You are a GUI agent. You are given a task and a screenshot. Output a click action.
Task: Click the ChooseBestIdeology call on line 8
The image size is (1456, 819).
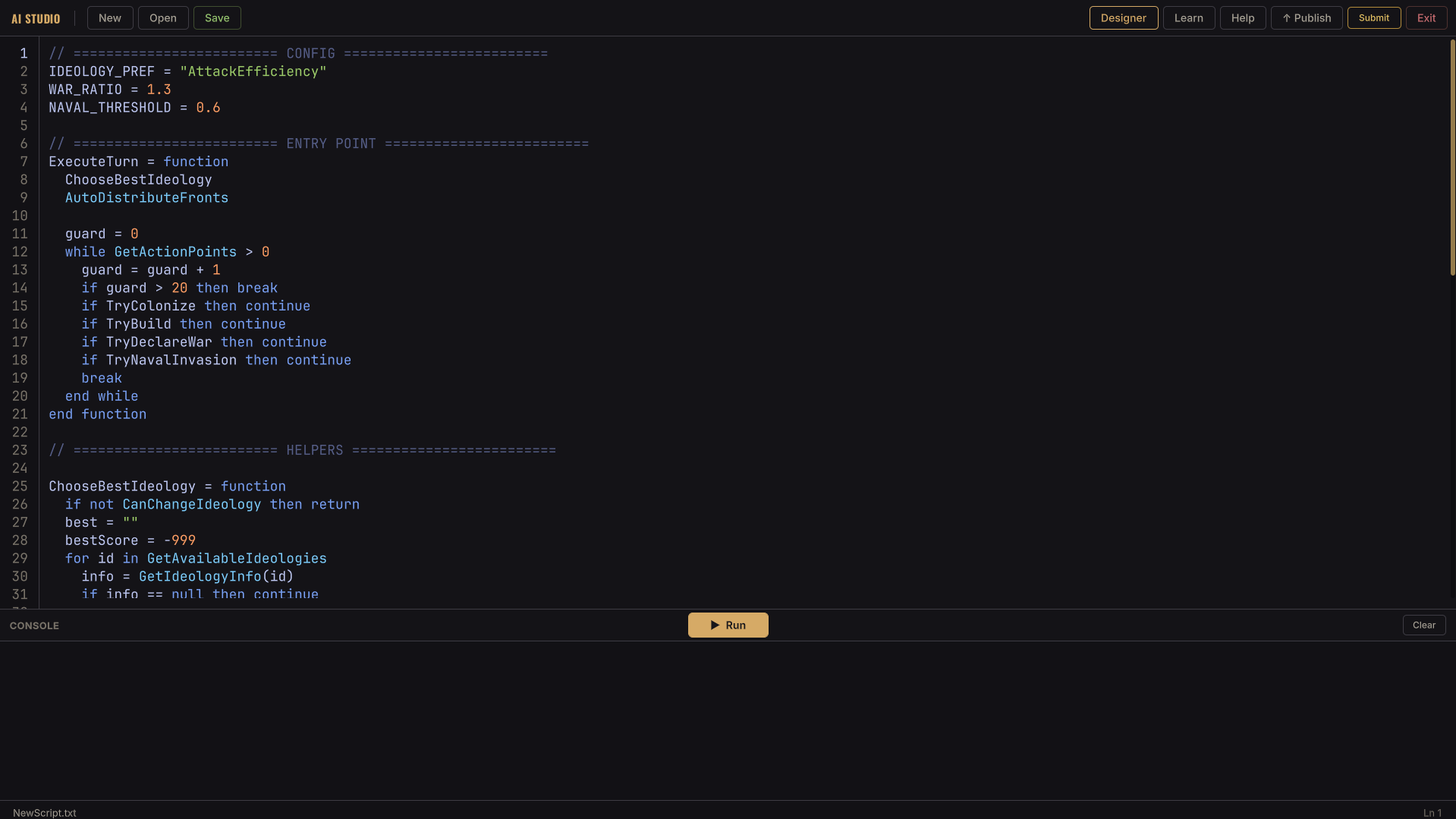tap(138, 180)
